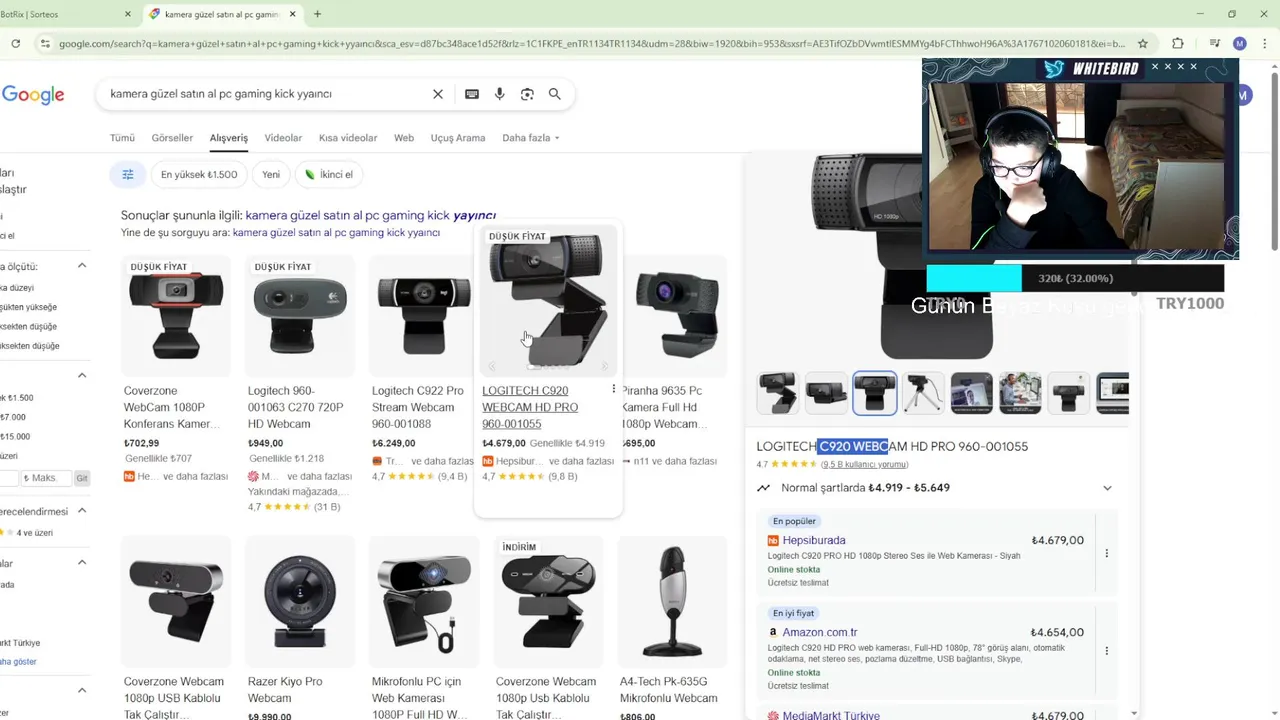Open Coverzone WebCam 1080P Konferans product card
Viewport: 1280px width, 720px height.
point(176,370)
